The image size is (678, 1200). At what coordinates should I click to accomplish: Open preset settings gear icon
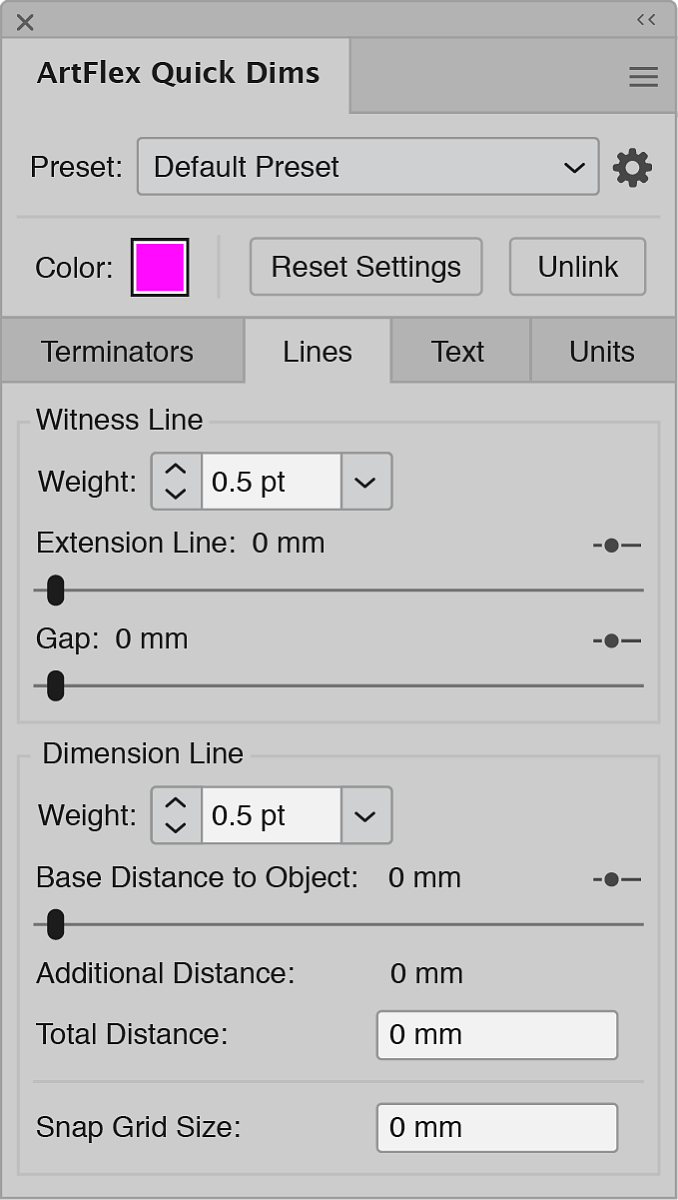click(632, 167)
